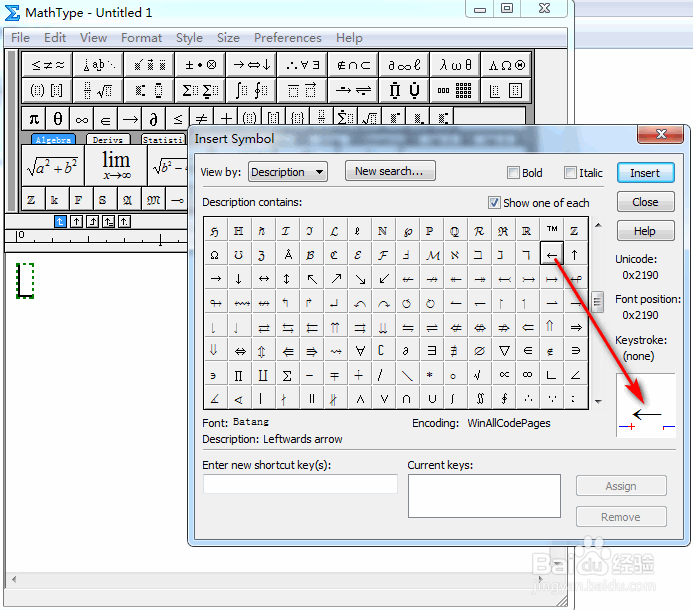Click the Help button in the dialog
Screen dimensions: 693x610
point(645,231)
